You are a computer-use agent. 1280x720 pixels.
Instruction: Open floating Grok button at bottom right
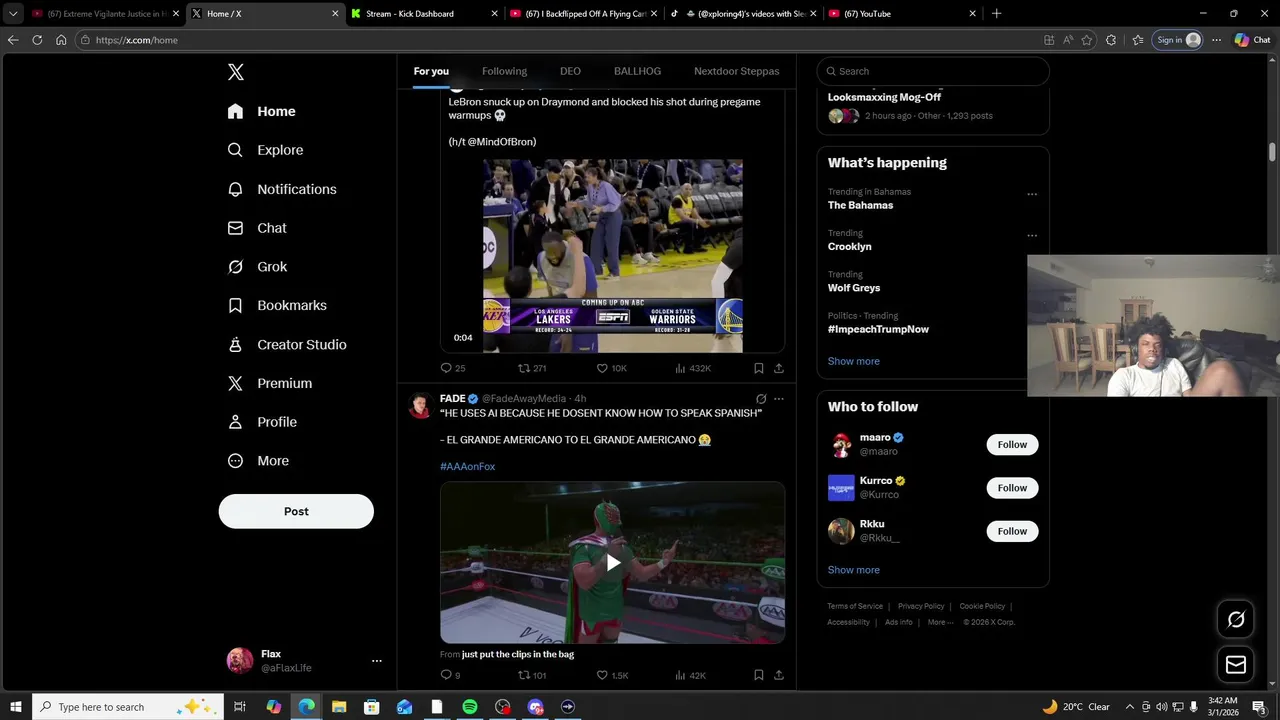pos(1236,620)
